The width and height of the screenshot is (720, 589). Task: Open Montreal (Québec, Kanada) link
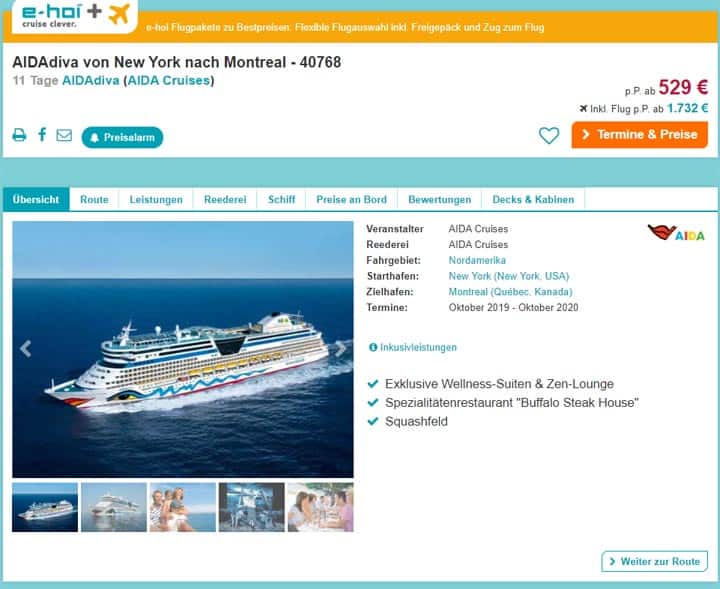click(511, 292)
